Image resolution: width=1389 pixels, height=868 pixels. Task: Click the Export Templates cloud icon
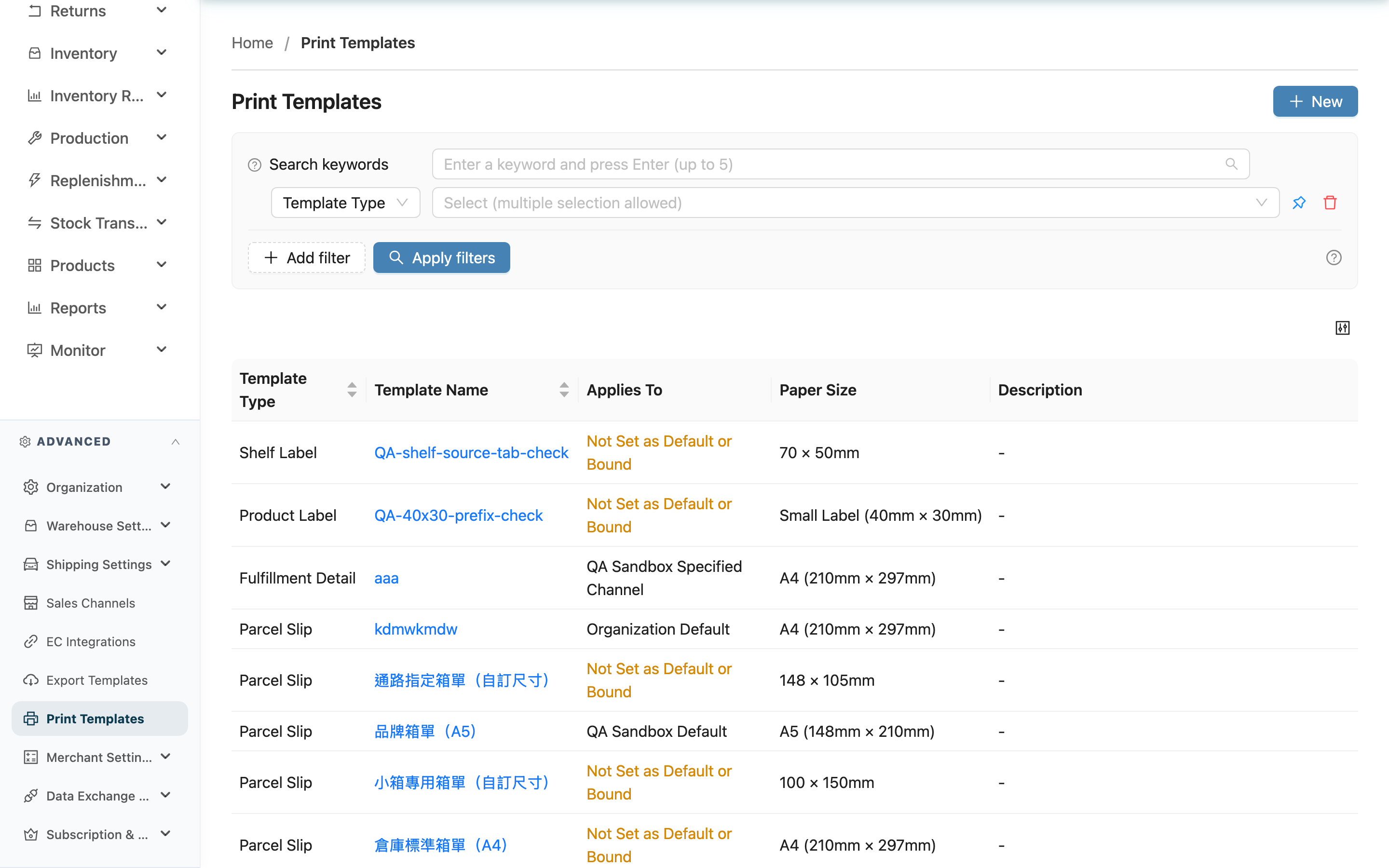31,680
